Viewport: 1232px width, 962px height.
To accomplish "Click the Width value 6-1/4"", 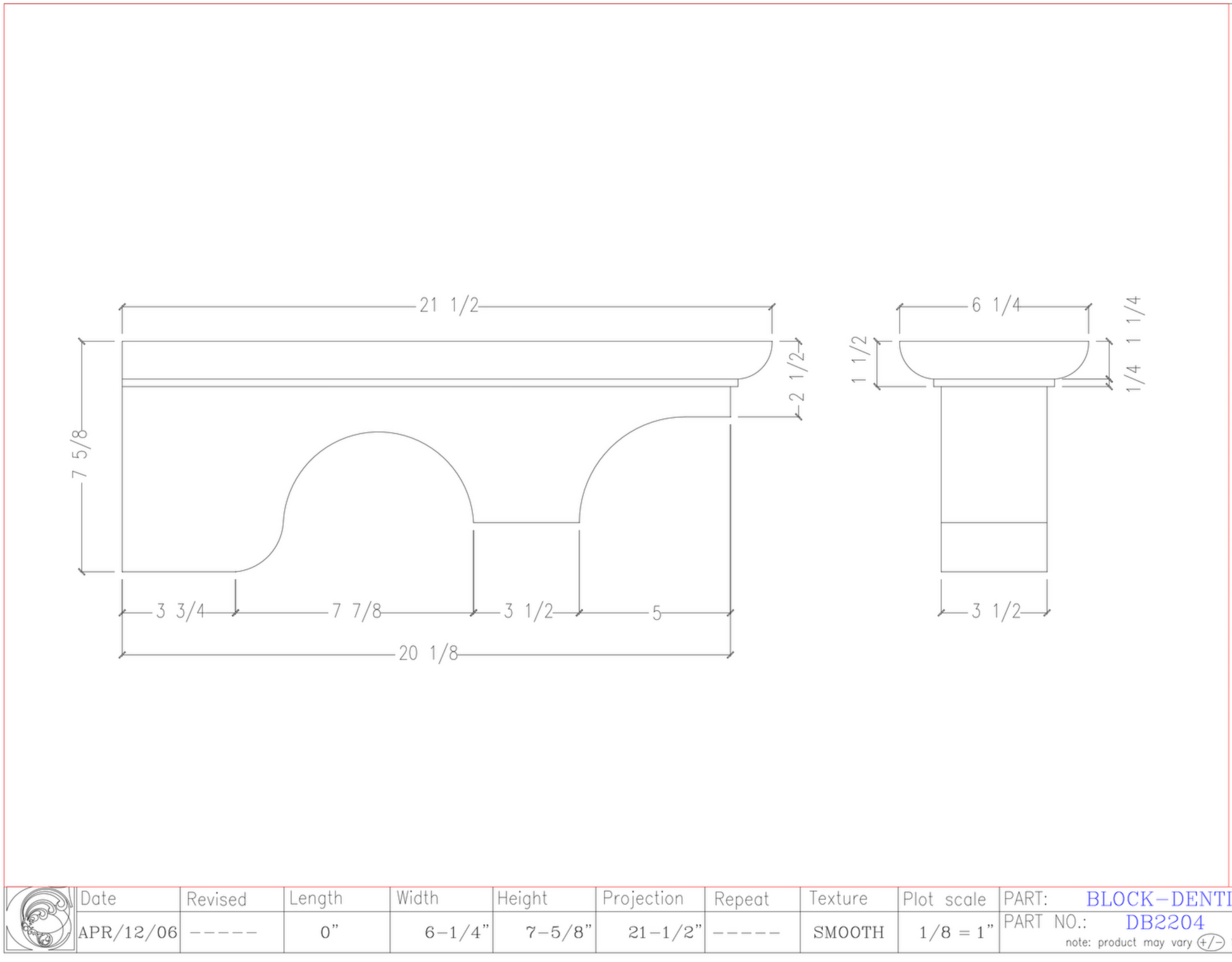I will click(456, 932).
